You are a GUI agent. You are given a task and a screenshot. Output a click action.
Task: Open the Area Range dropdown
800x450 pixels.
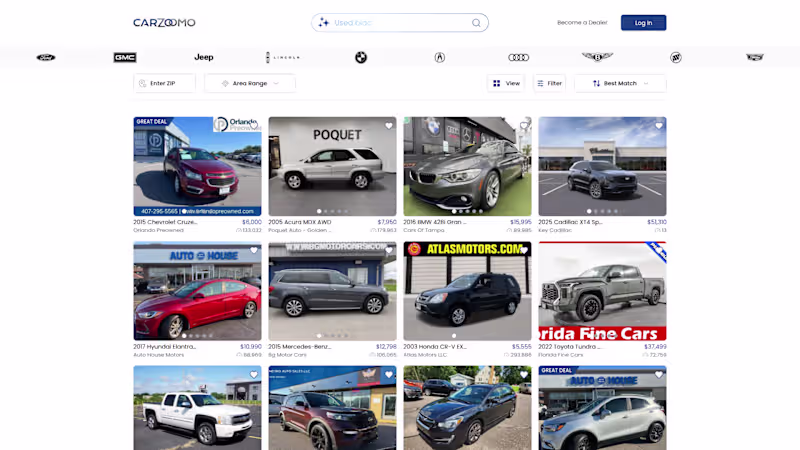(x=250, y=83)
